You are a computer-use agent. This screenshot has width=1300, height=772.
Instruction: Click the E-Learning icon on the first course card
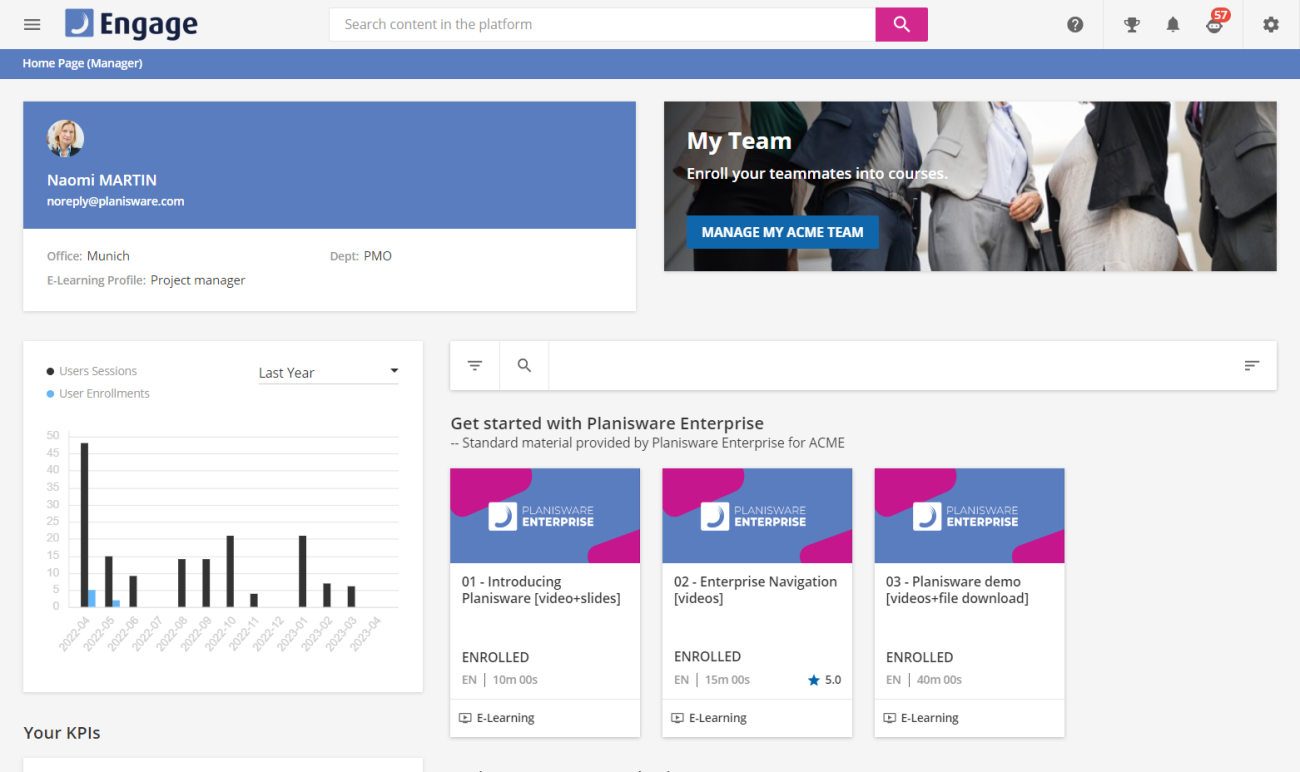(464, 717)
